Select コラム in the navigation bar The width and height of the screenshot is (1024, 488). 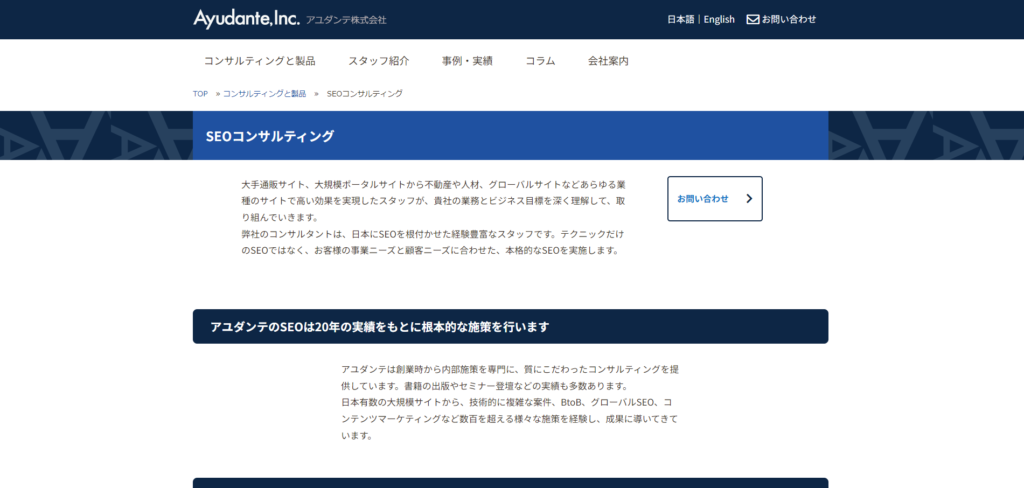540,61
